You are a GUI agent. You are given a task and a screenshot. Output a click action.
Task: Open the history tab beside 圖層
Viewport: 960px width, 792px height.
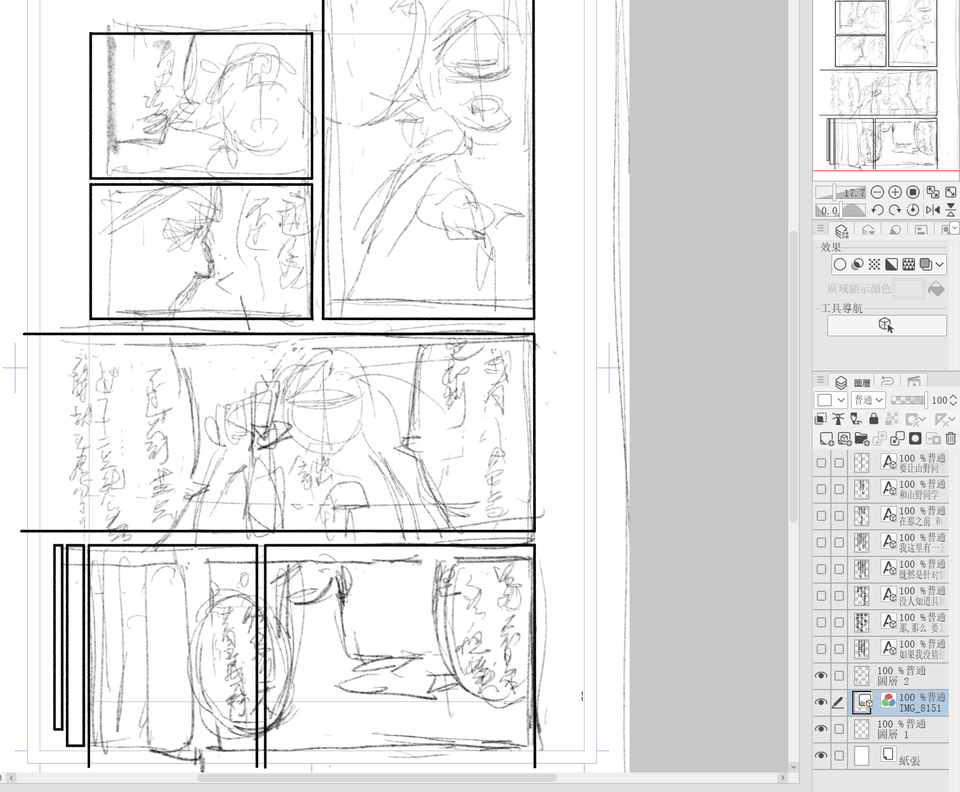[887, 381]
